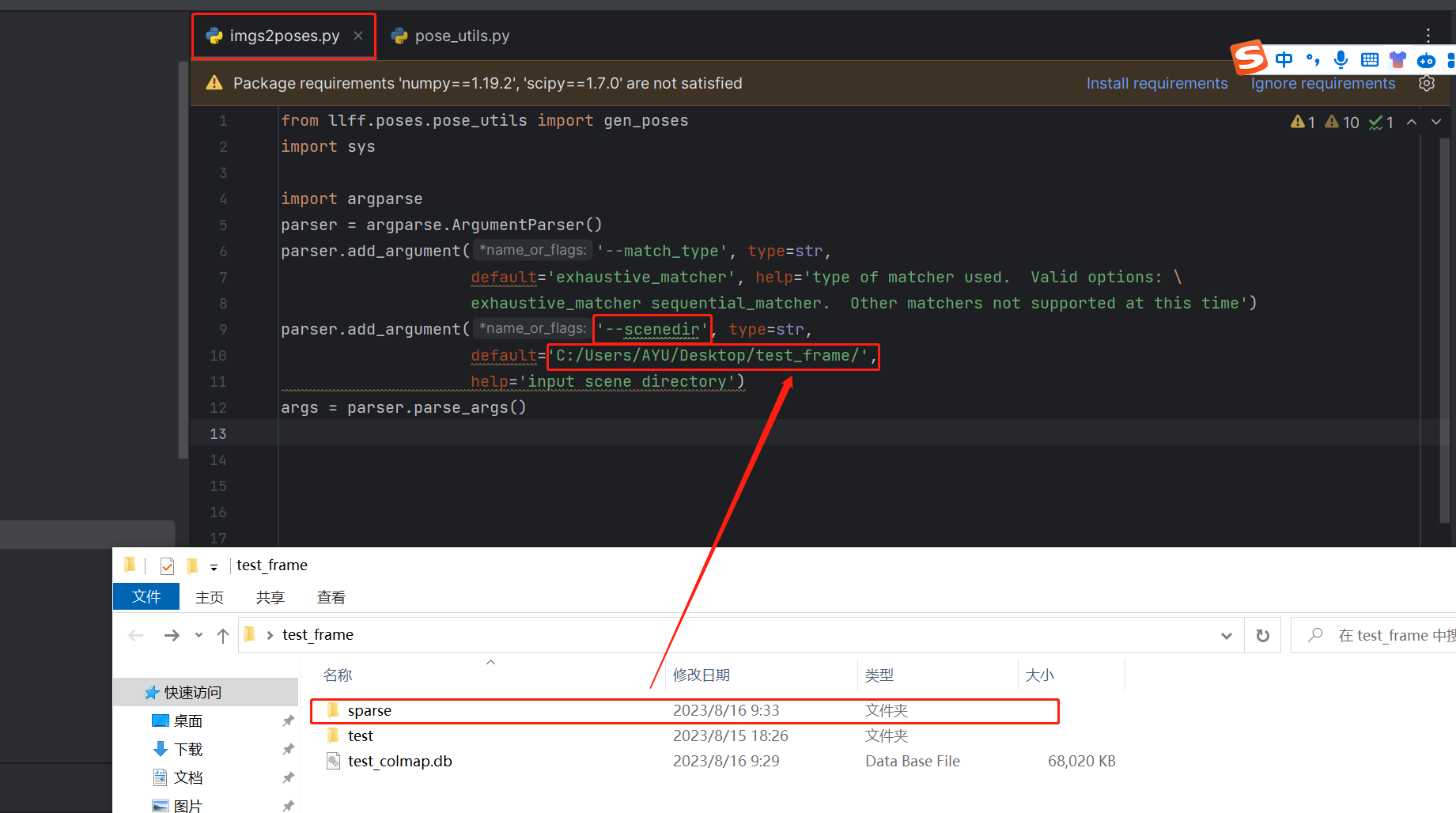The width and height of the screenshot is (1456, 813).
Task: Open 文档 in quick access
Action: click(187, 778)
